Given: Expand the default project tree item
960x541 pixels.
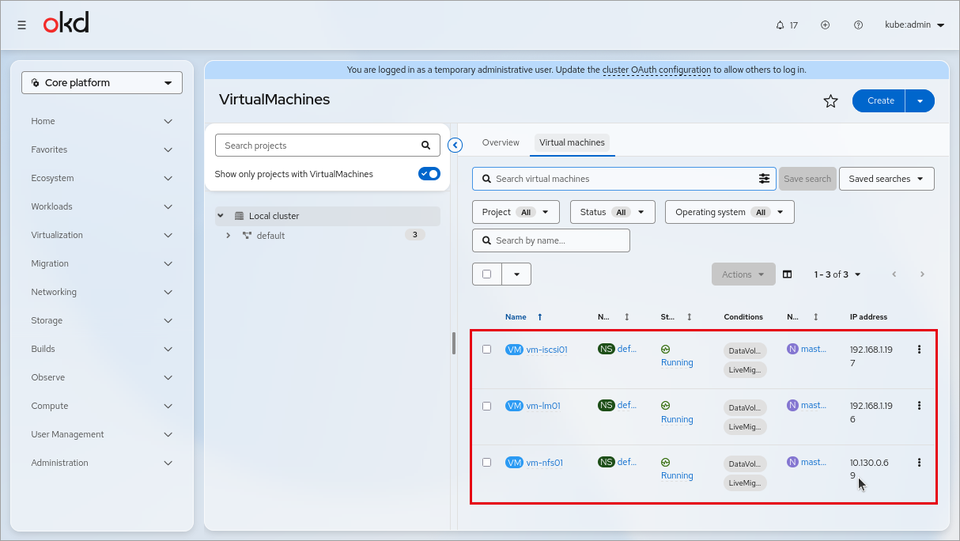Looking at the screenshot, I should [x=228, y=236].
